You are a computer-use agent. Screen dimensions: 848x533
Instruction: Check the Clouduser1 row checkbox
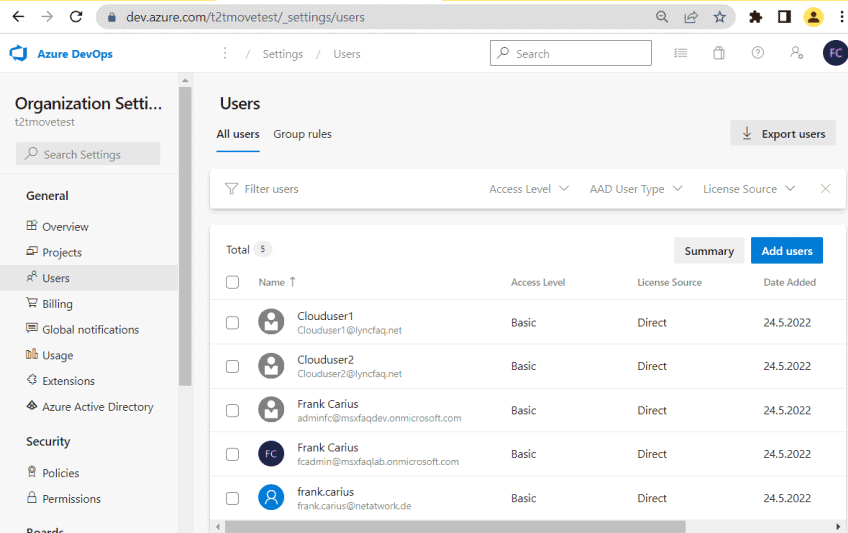tap(233, 323)
